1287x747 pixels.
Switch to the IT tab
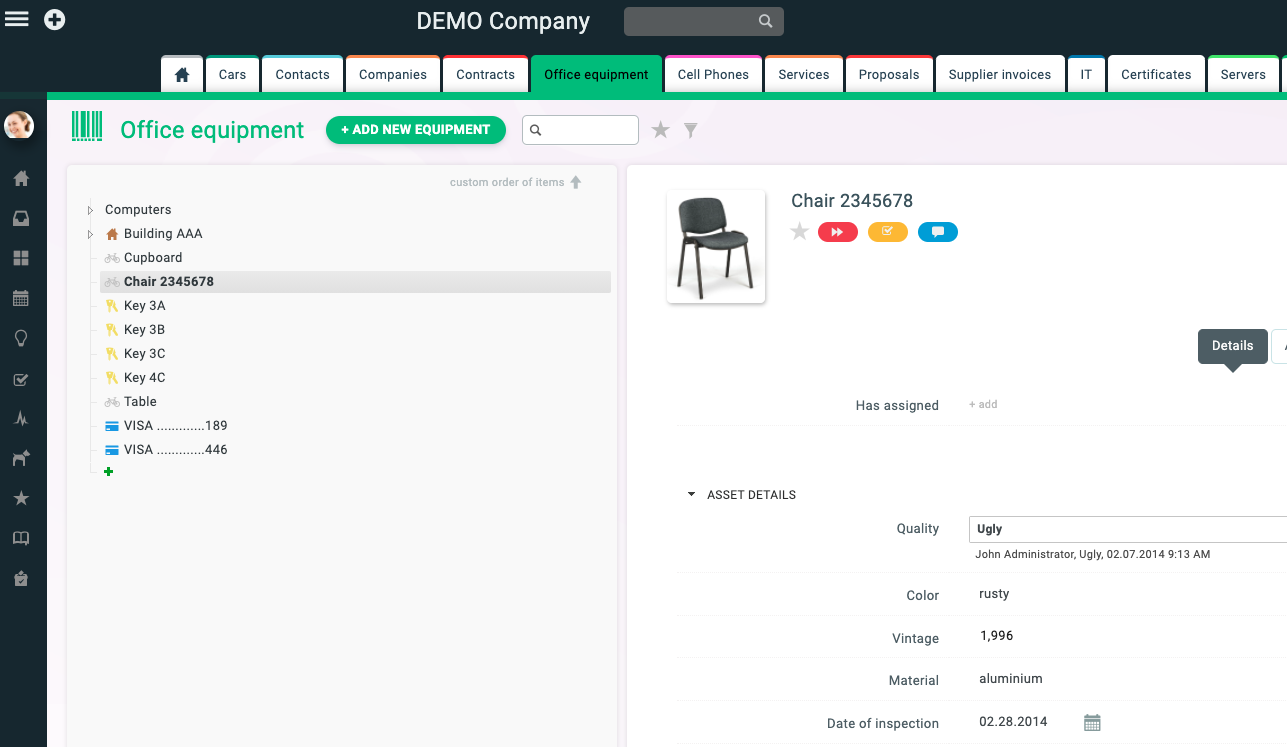pyautogui.click(x=1086, y=74)
